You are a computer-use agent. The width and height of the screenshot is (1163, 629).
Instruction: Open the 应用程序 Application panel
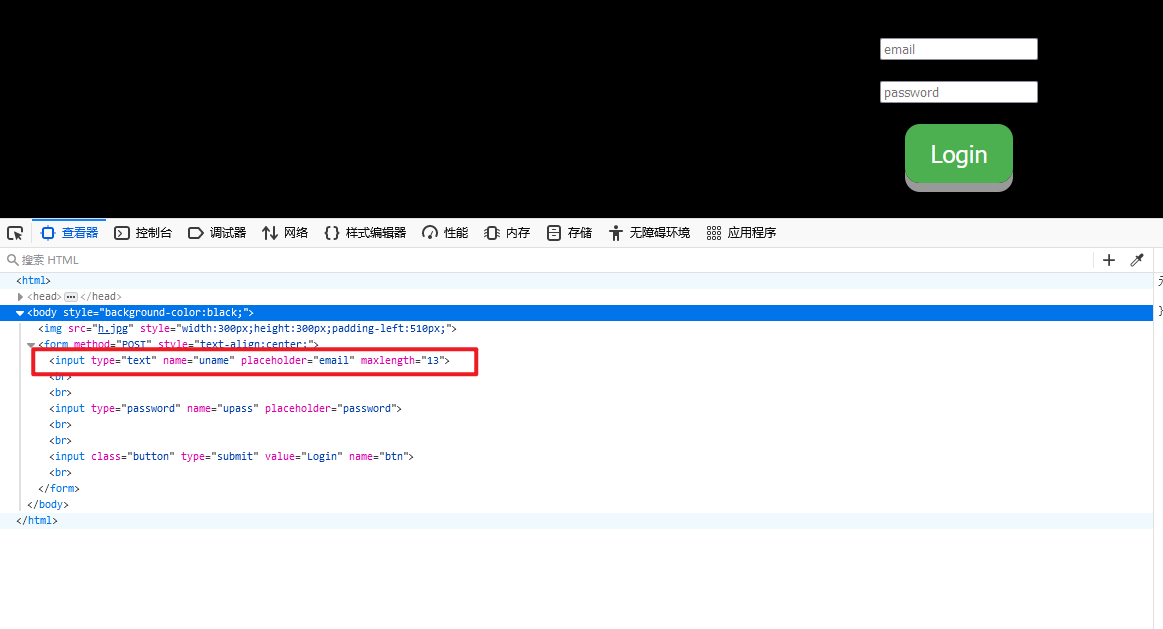point(741,233)
